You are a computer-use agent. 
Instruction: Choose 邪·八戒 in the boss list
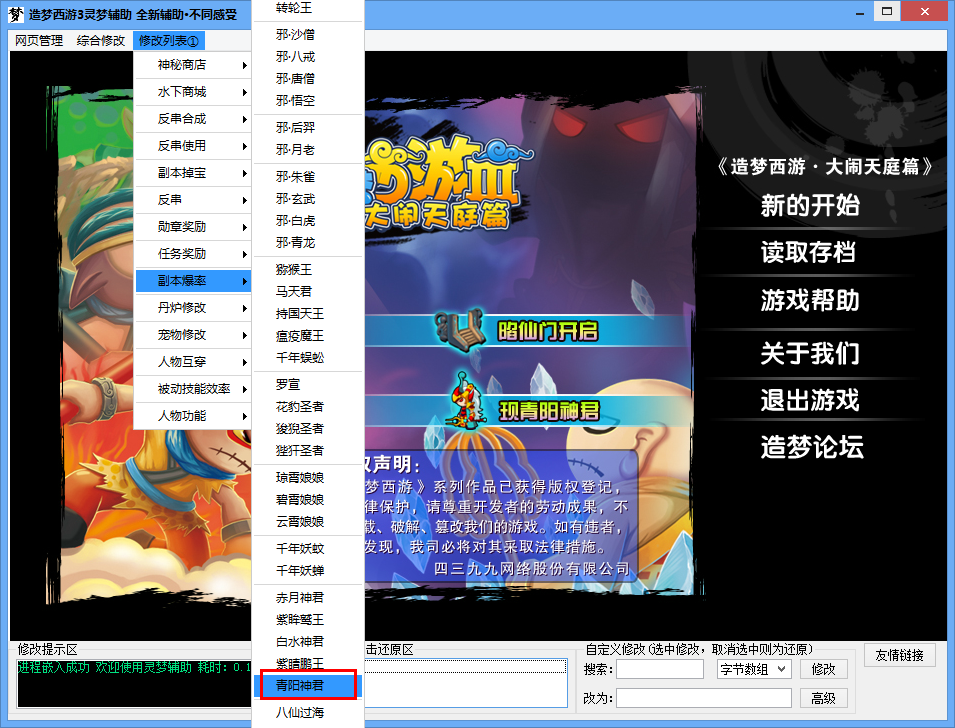click(x=308, y=57)
